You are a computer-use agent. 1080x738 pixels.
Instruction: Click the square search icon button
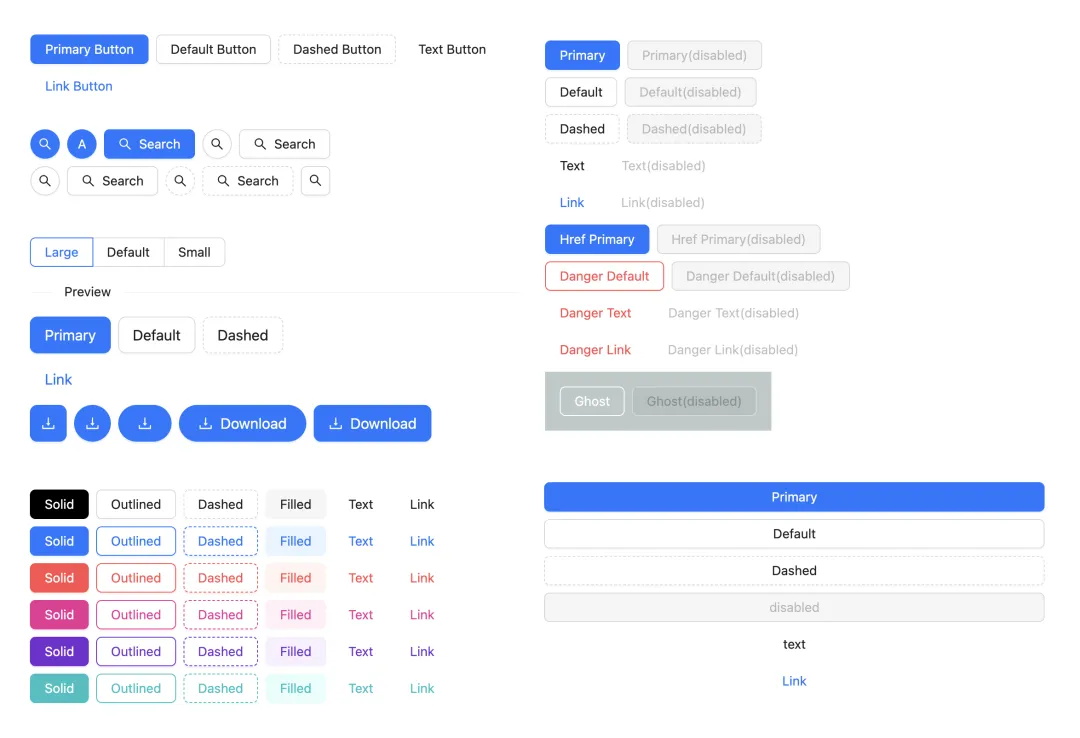coord(315,181)
